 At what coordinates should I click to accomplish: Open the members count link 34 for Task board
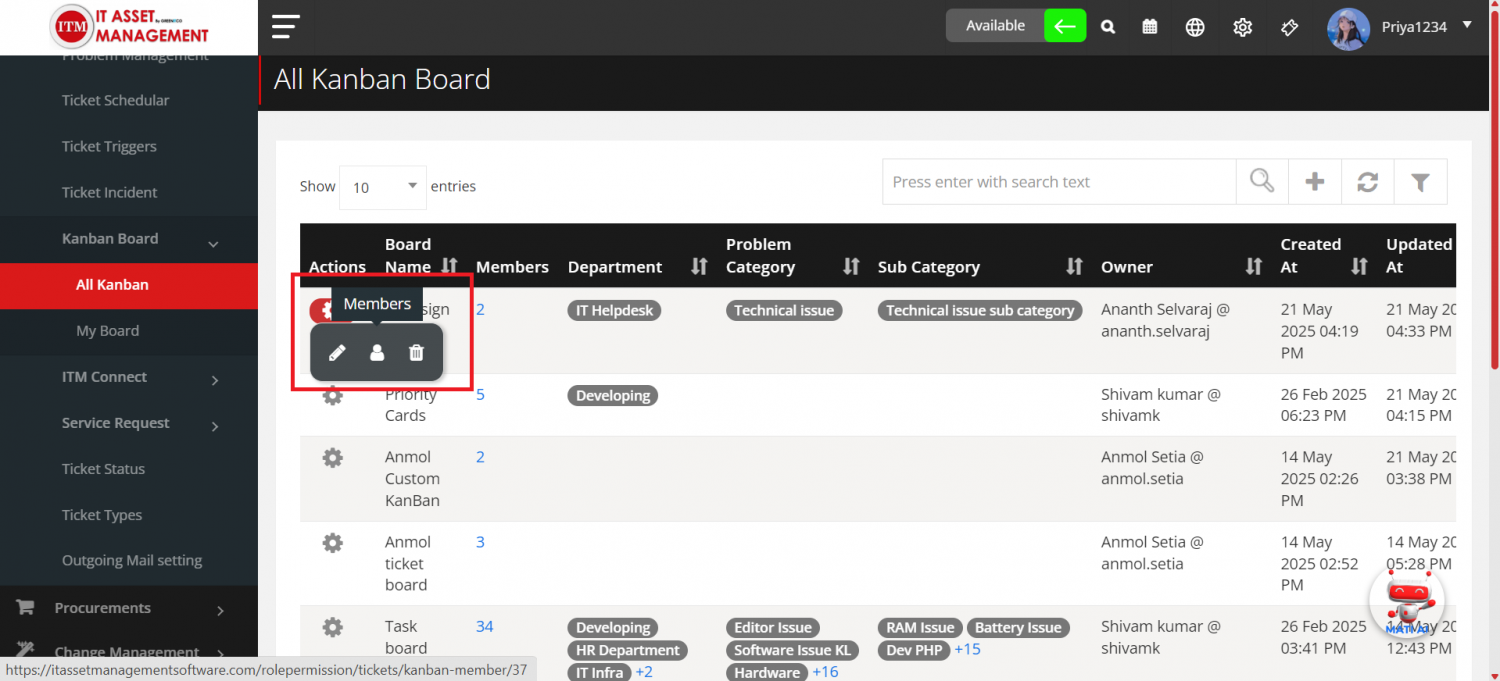click(x=484, y=625)
